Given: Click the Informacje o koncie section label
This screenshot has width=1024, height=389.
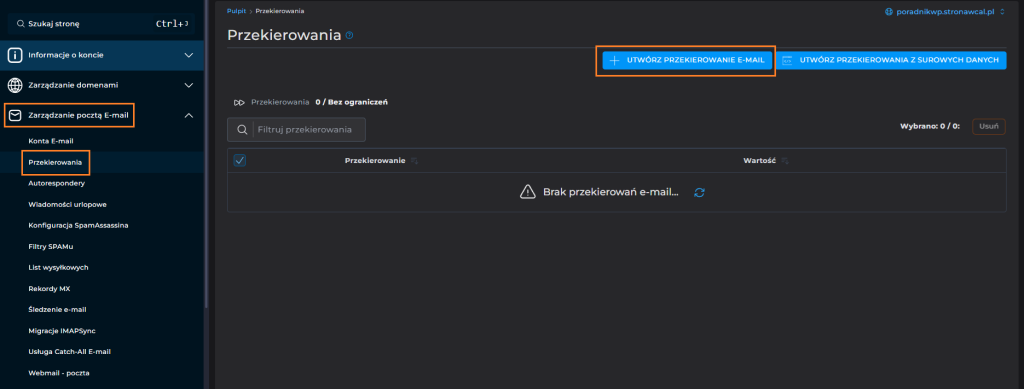Looking at the screenshot, I should point(66,55).
